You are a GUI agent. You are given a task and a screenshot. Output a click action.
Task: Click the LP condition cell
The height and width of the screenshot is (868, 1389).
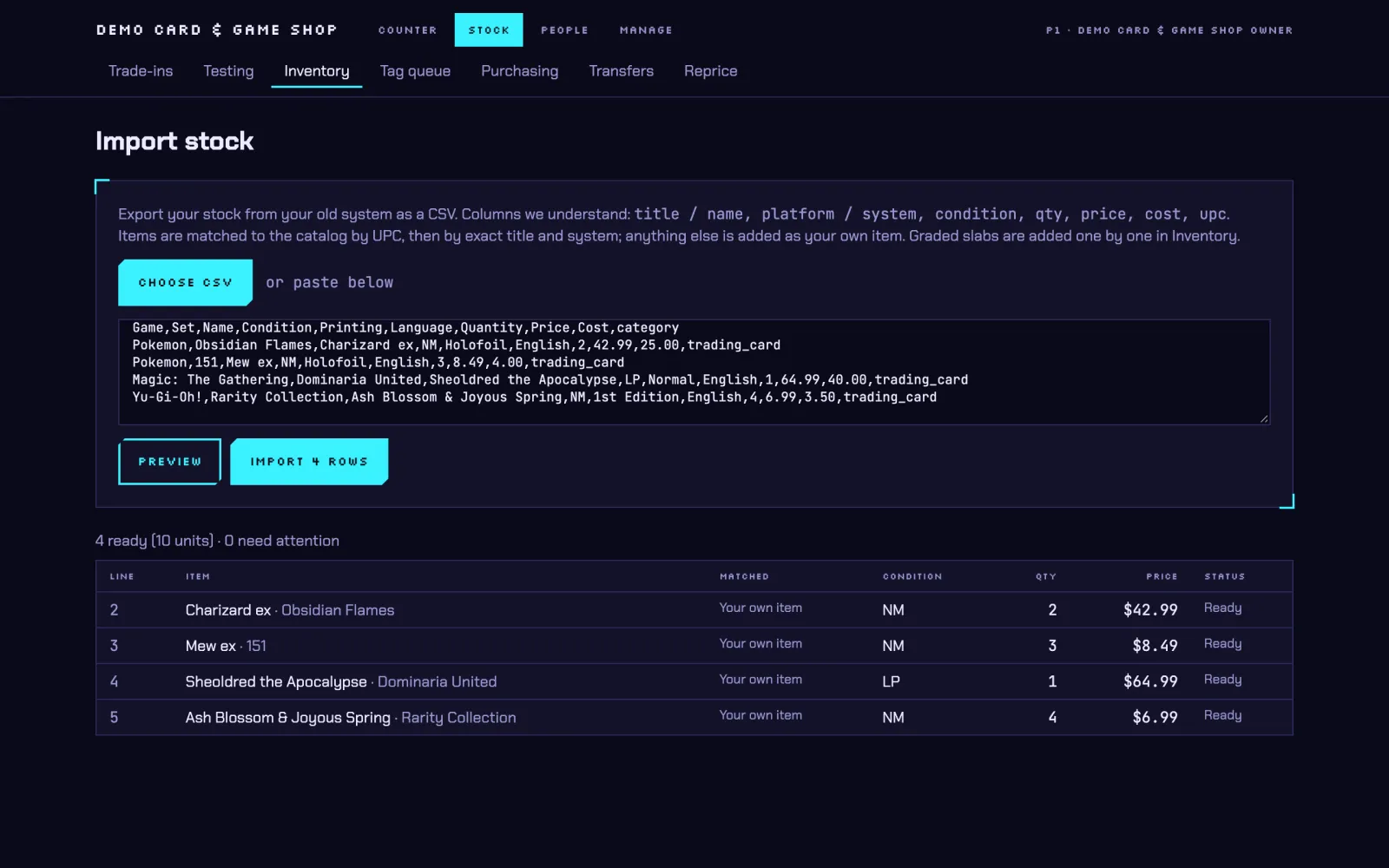pyautogui.click(x=891, y=681)
